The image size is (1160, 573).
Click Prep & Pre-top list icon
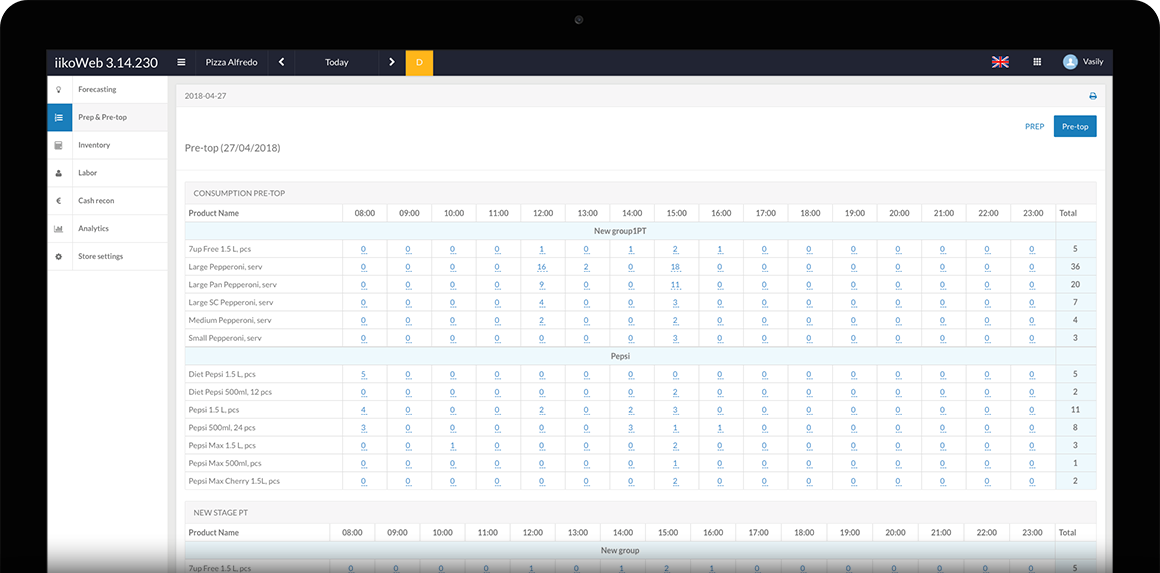click(58, 118)
